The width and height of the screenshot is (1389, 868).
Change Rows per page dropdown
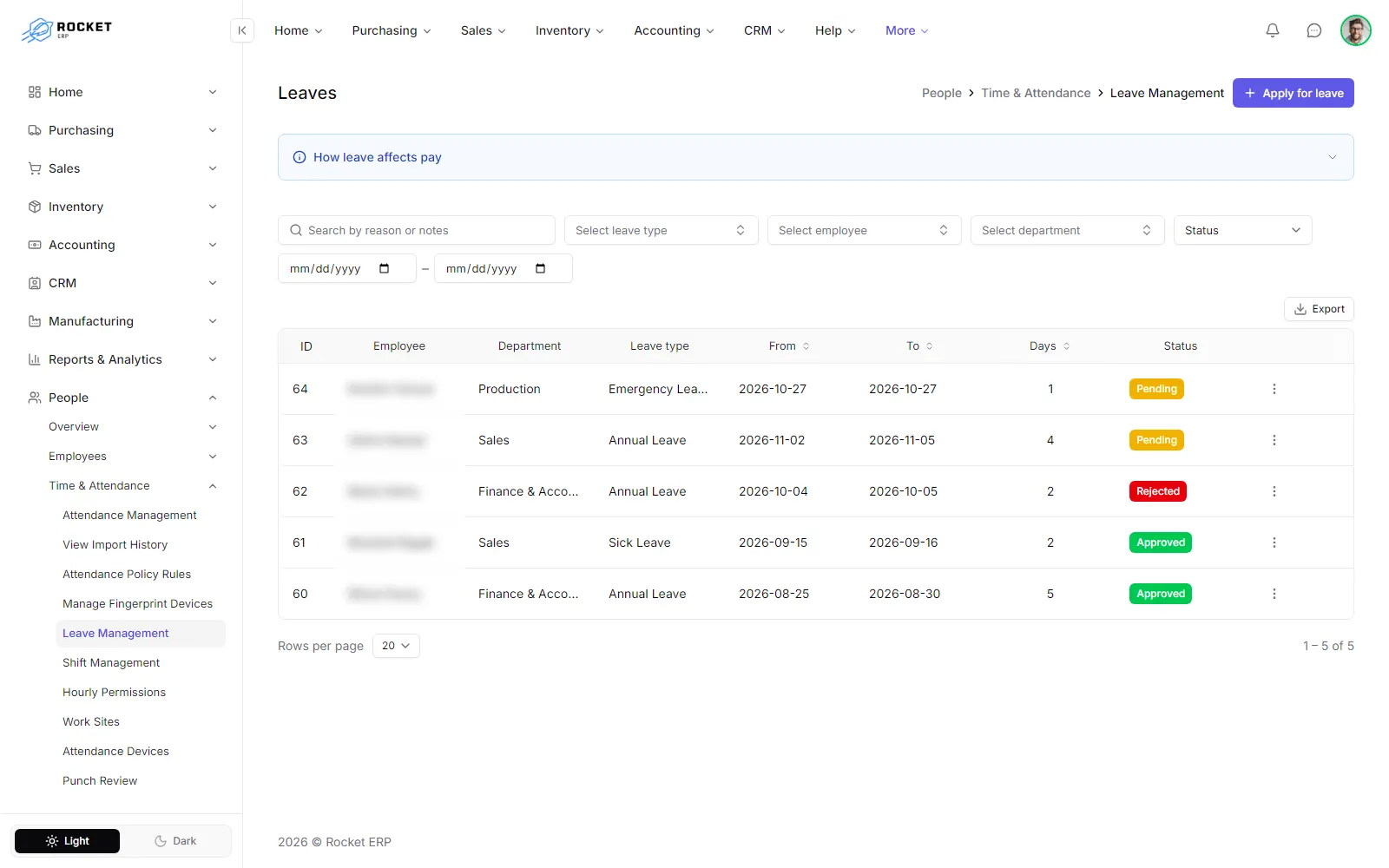[396, 646]
